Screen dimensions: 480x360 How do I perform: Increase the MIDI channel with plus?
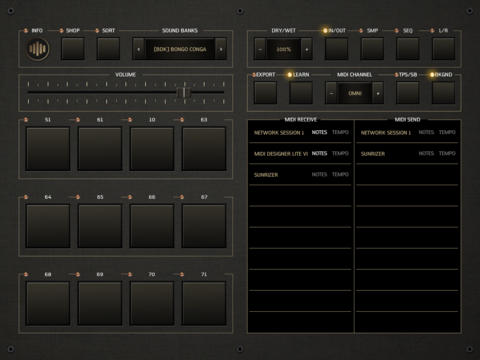pyautogui.click(x=378, y=93)
